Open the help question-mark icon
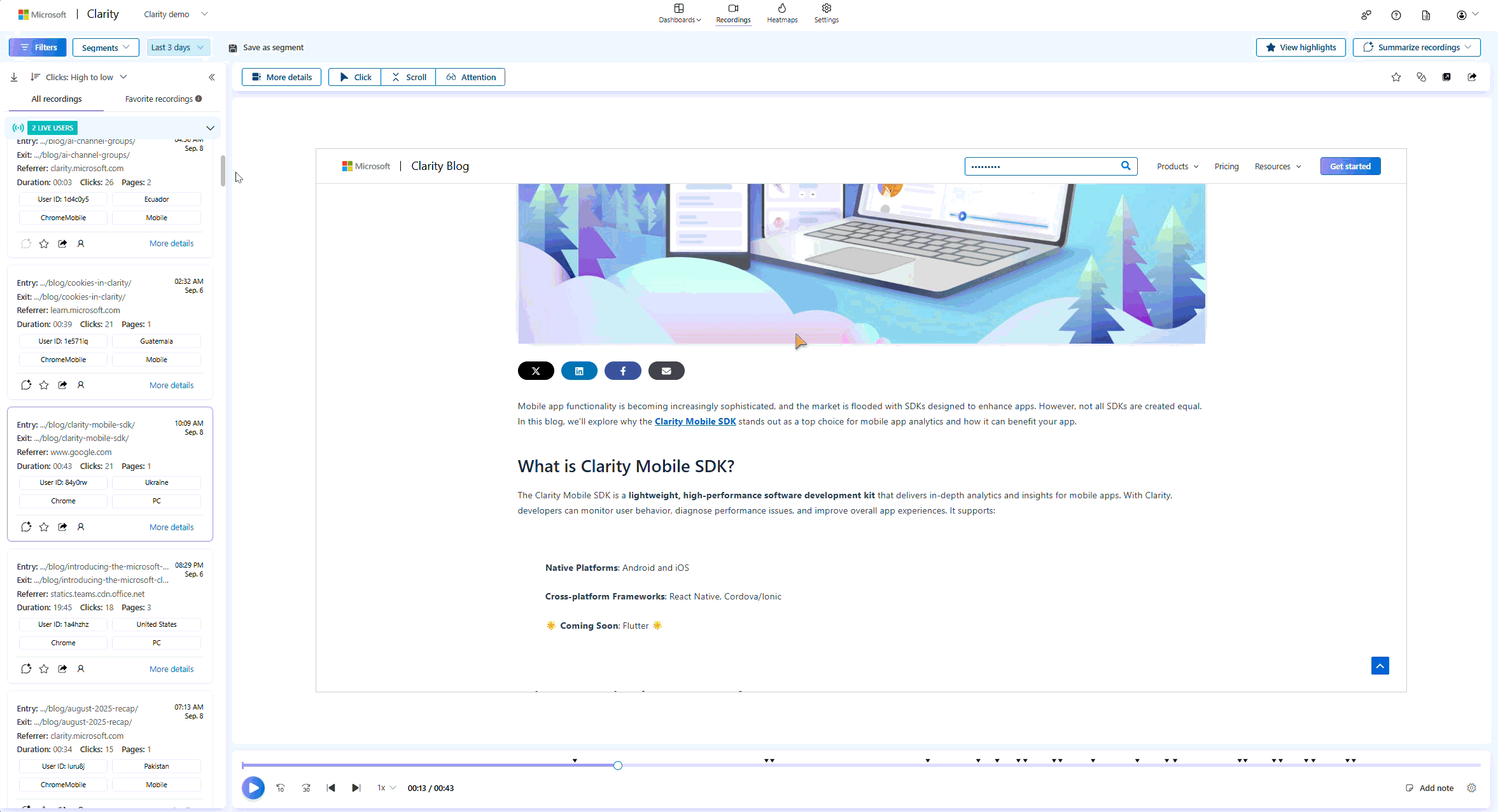 click(x=1396, y=15)
